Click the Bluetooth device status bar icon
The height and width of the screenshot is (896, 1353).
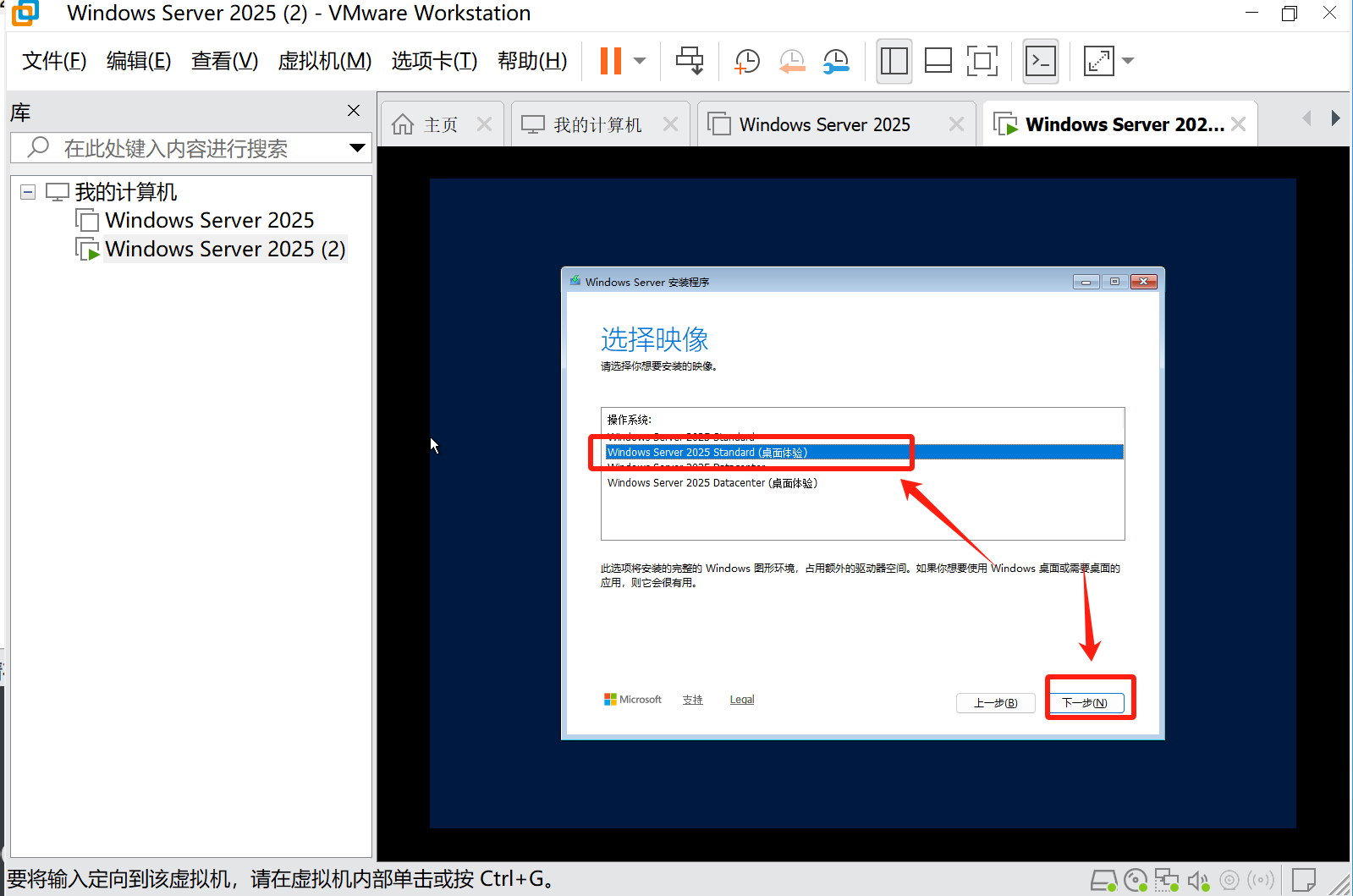pos(1261,881)
